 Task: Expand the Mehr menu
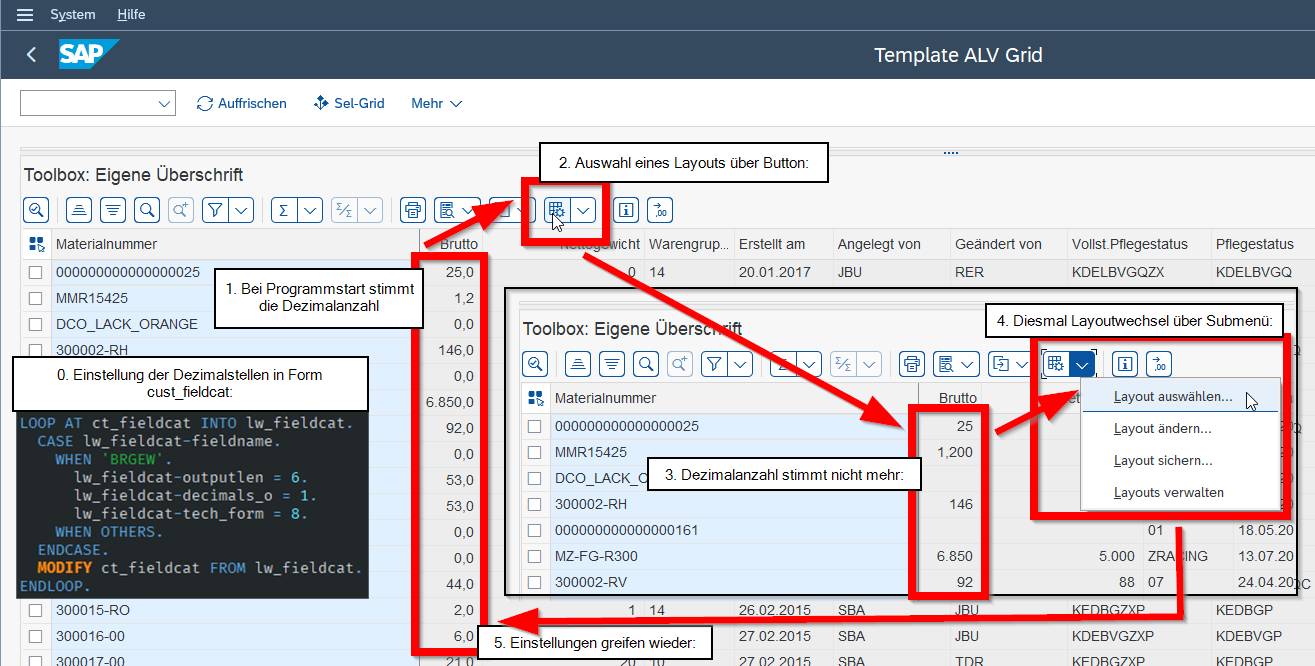click(x=436, y=104)
